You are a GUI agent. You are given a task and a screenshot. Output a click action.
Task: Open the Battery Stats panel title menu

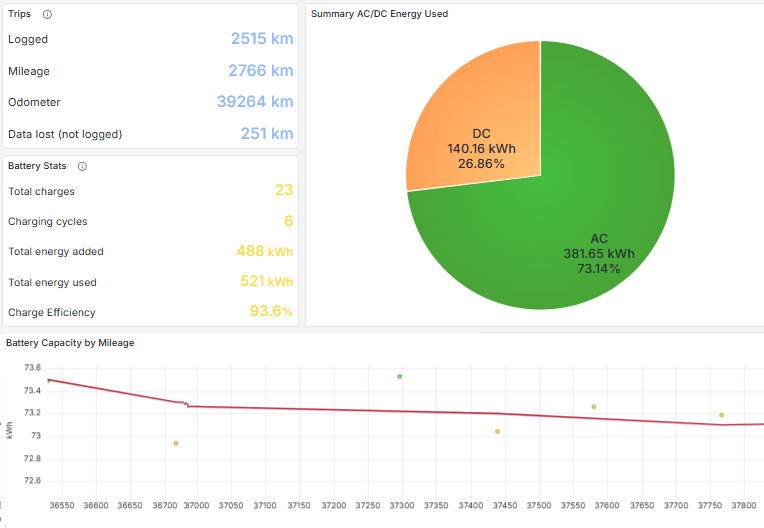pyautogui.click(x=37, y=166)
